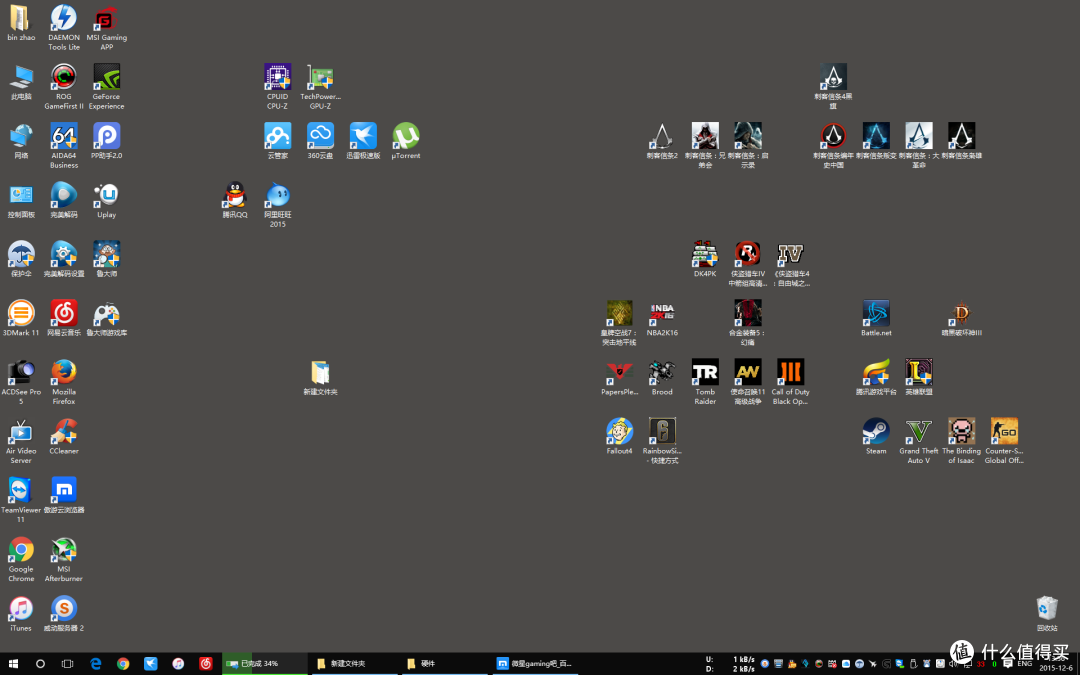Launch 3DMark 11 shortcut
This screenshot has height=675, width=1080.
click(21, 318)
